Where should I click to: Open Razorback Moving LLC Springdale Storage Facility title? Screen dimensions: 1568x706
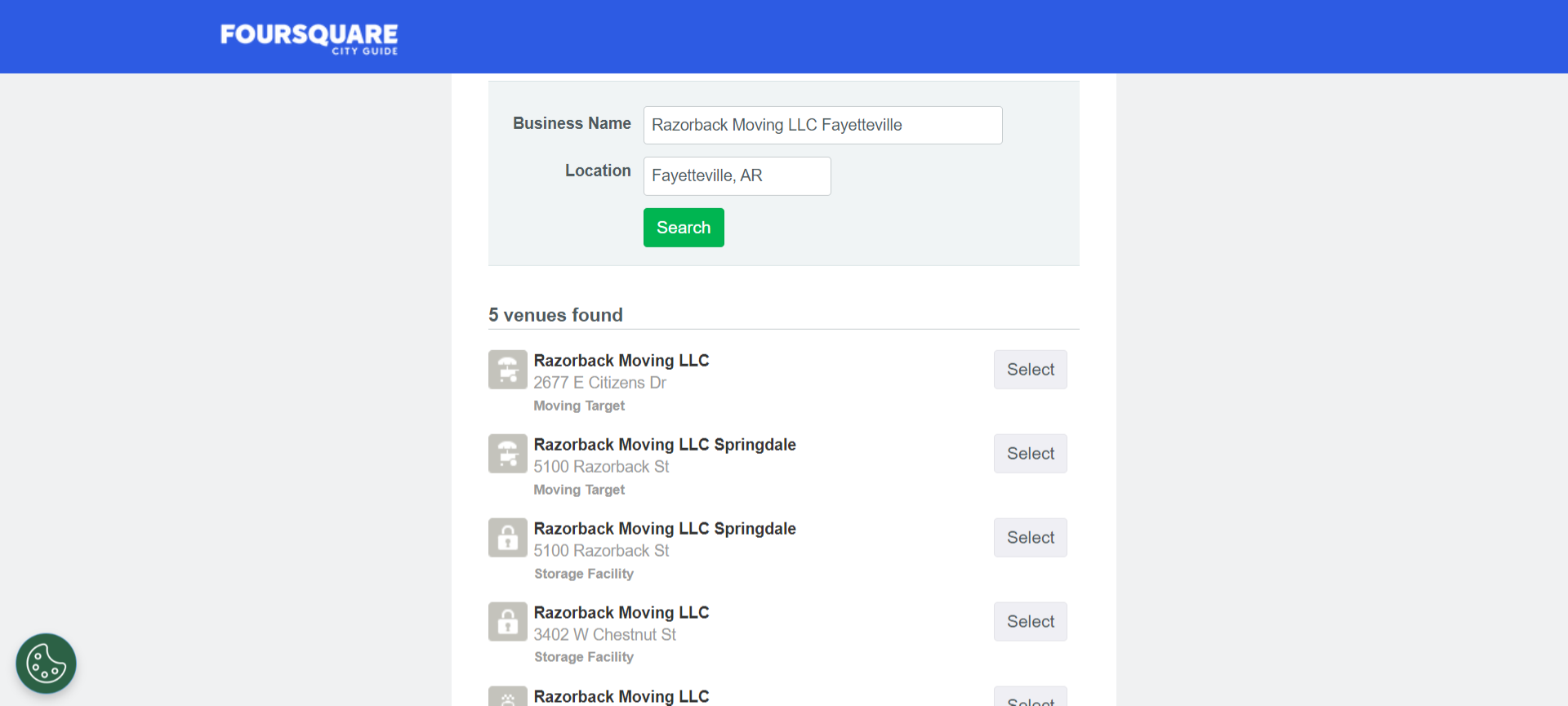coord(665,529)
